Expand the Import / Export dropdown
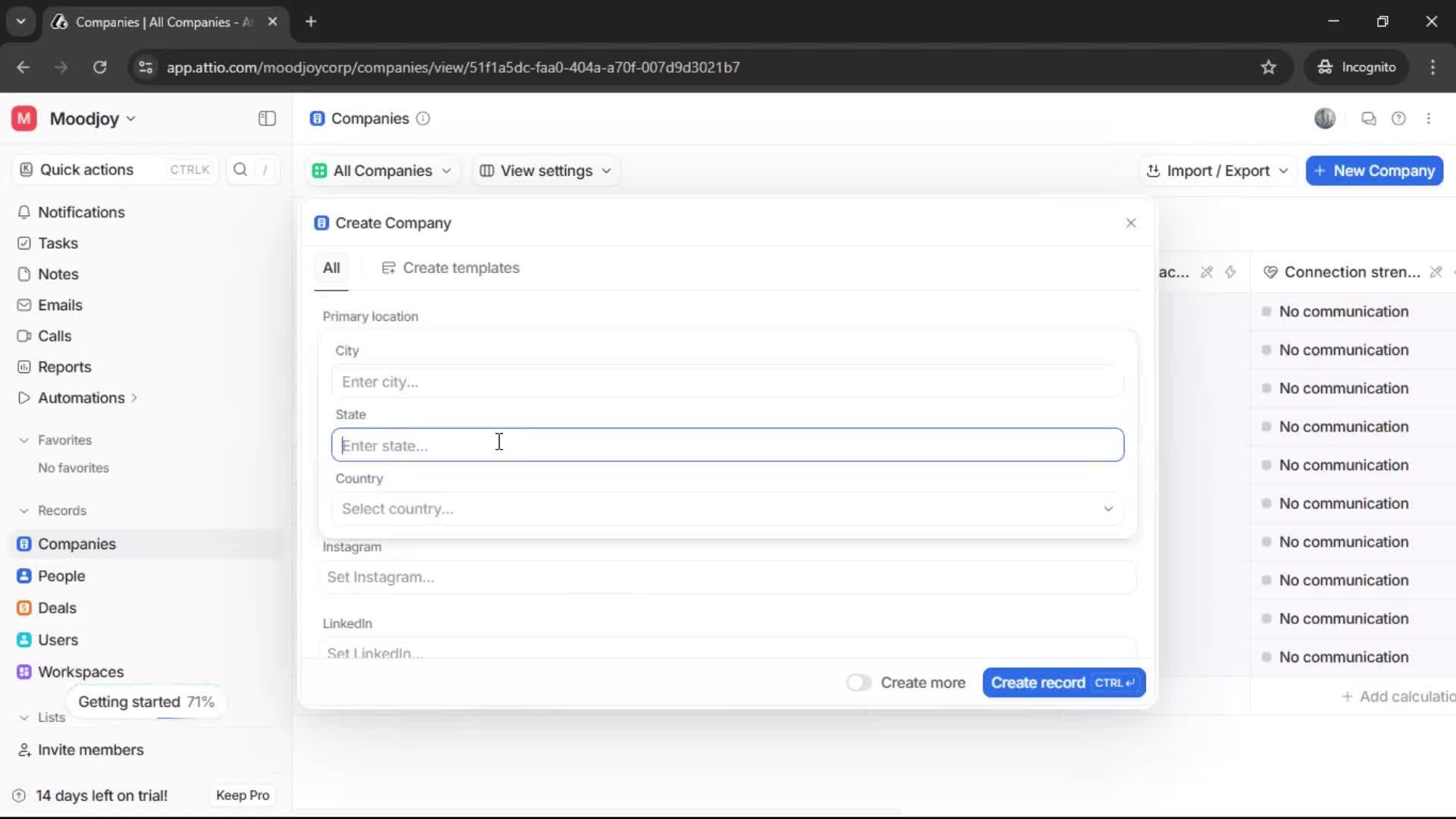 (1216, 171)
